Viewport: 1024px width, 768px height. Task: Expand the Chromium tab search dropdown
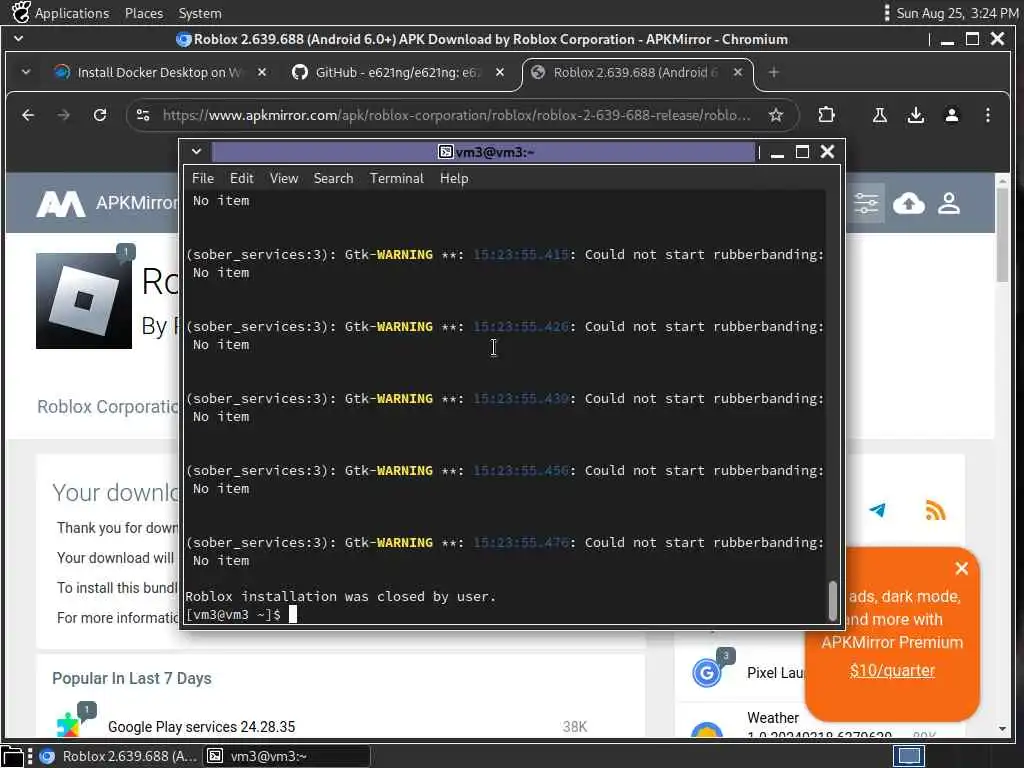(x=25, y=72)
